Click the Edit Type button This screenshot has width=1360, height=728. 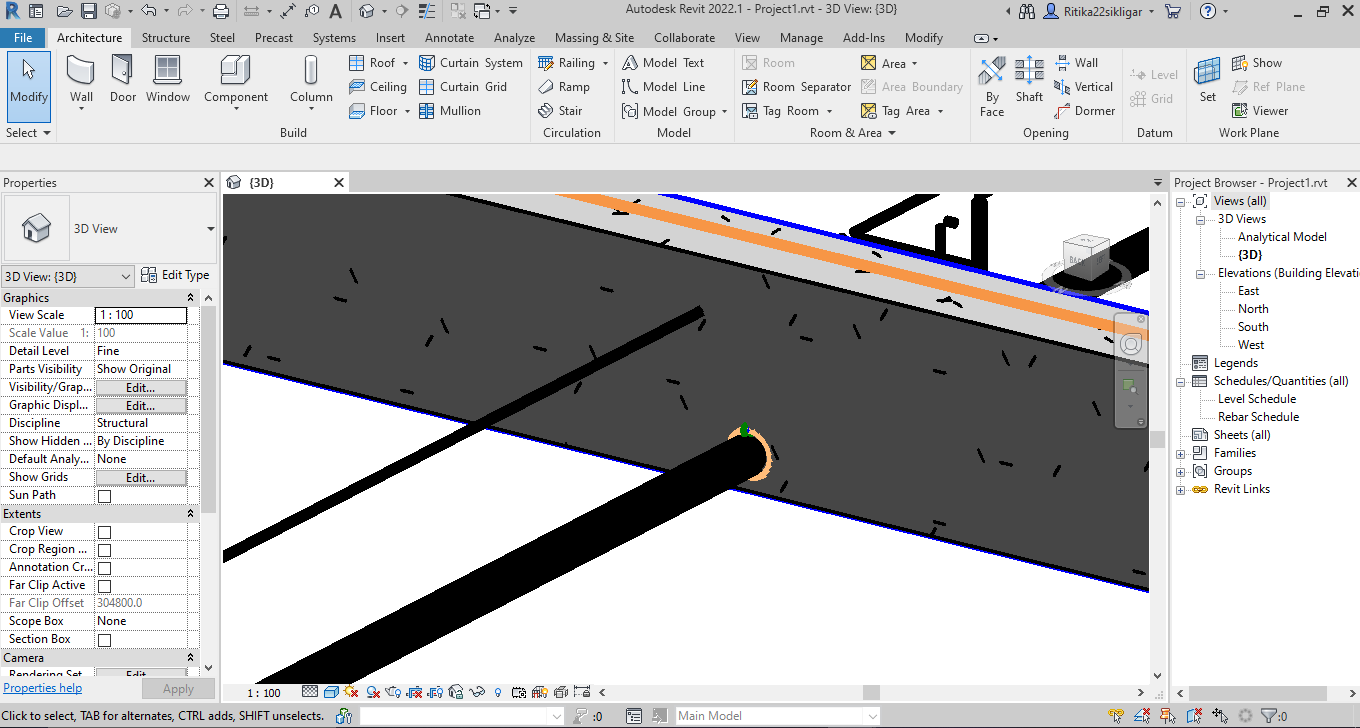(176, 275)
